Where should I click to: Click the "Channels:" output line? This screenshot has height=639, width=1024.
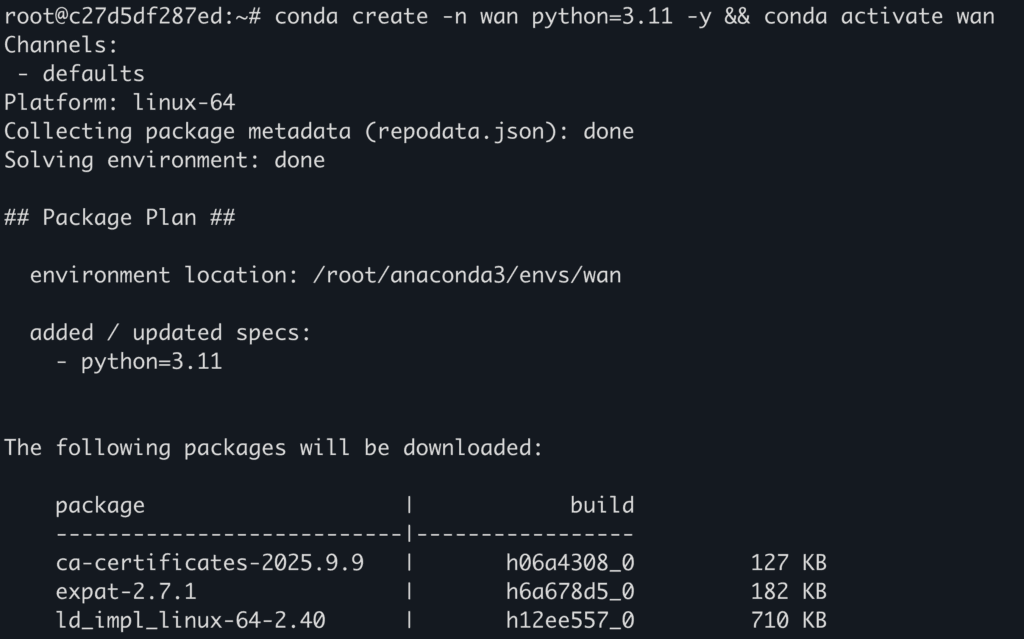point(61,45)
